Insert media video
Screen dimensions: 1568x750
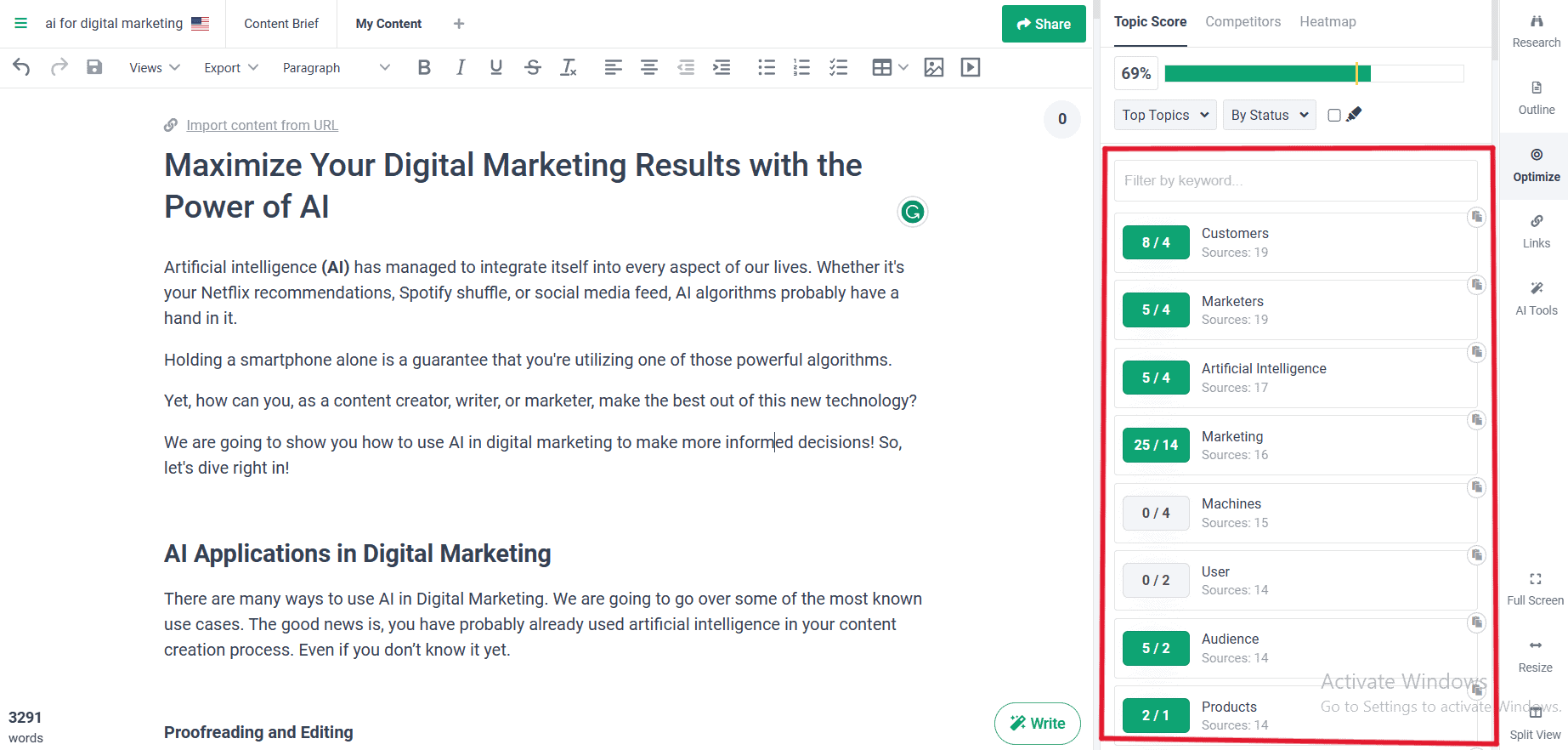pyautogui.click(x=971, y=67)
